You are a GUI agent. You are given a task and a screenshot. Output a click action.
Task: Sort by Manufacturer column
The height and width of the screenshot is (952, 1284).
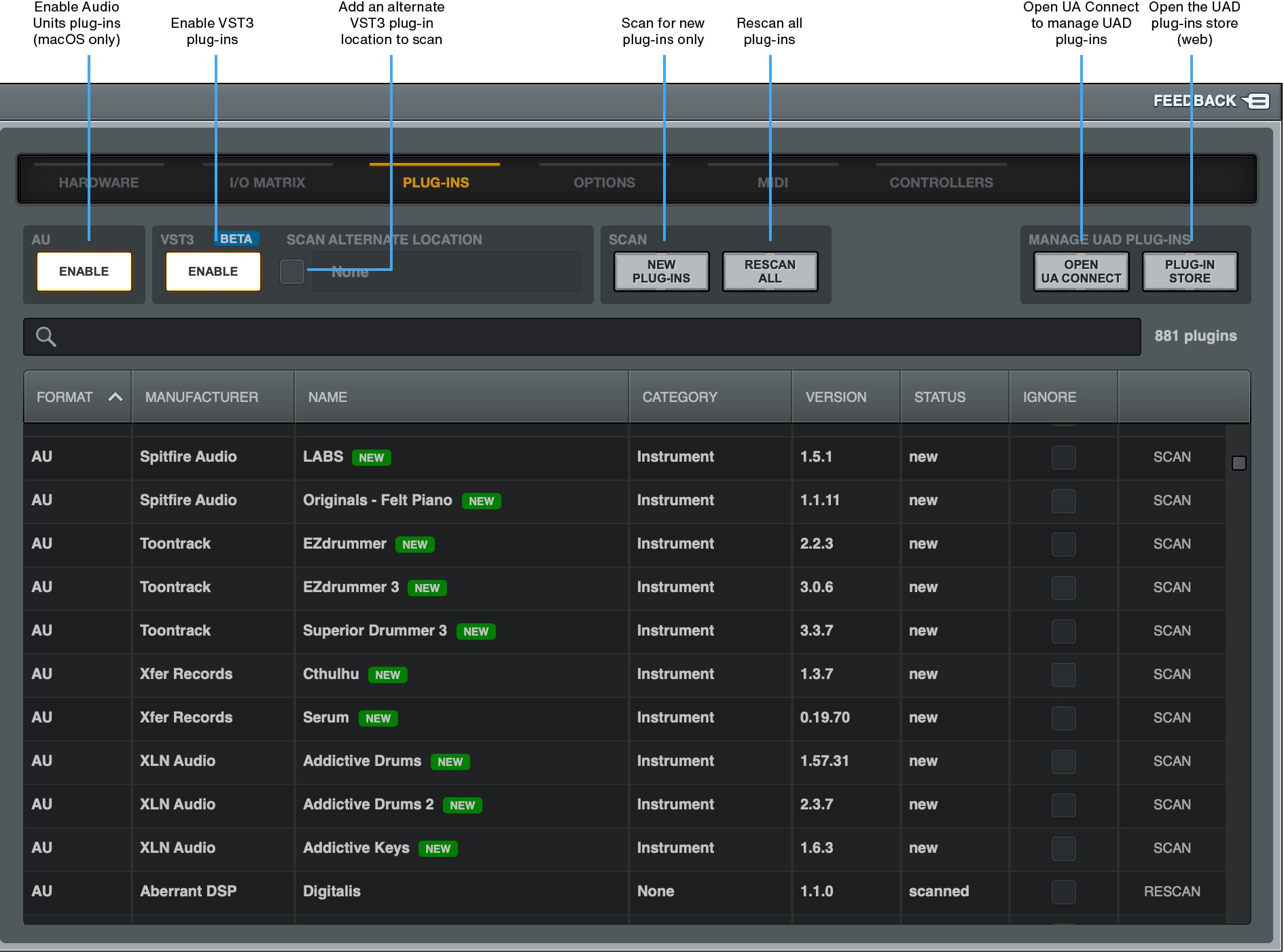(213, 397)
